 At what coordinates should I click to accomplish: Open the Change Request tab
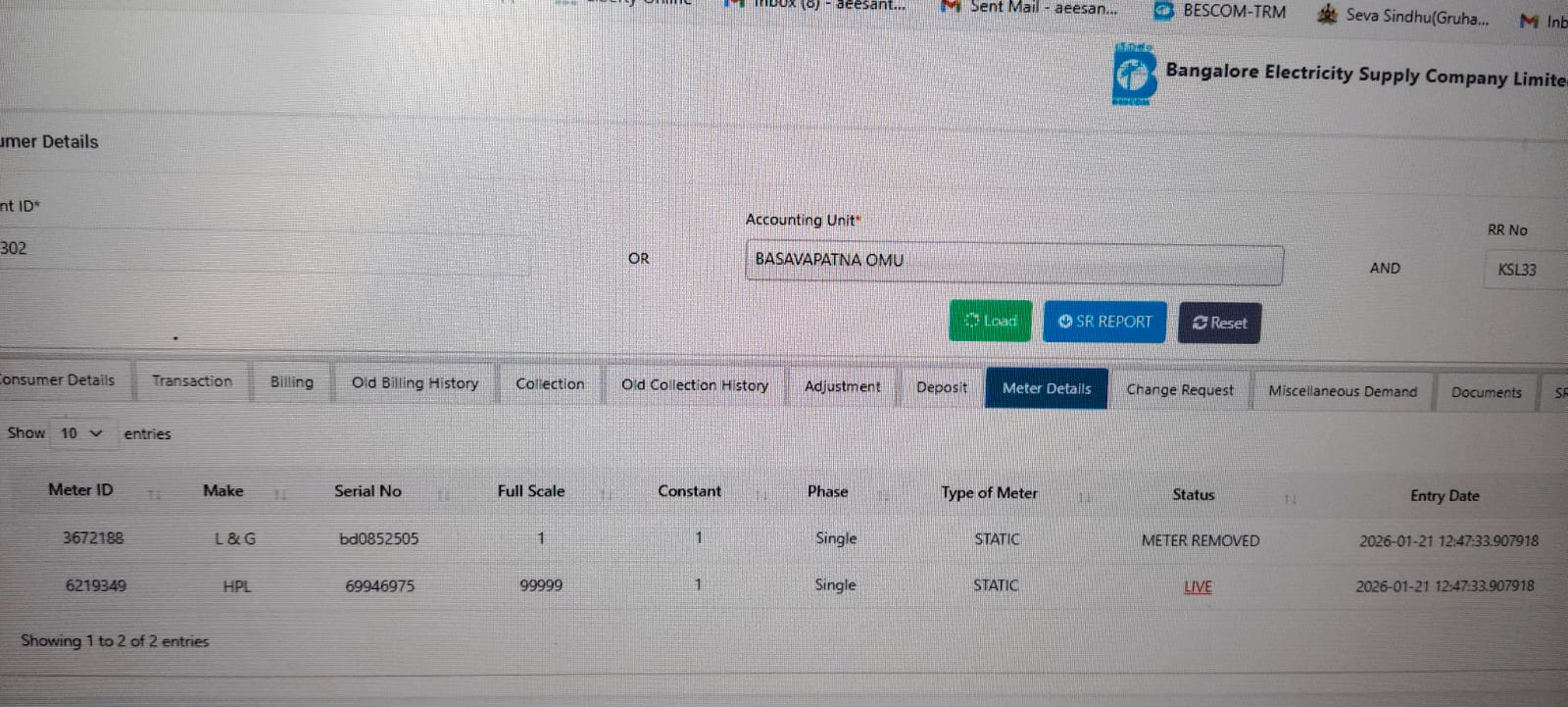coord(1180,389)
